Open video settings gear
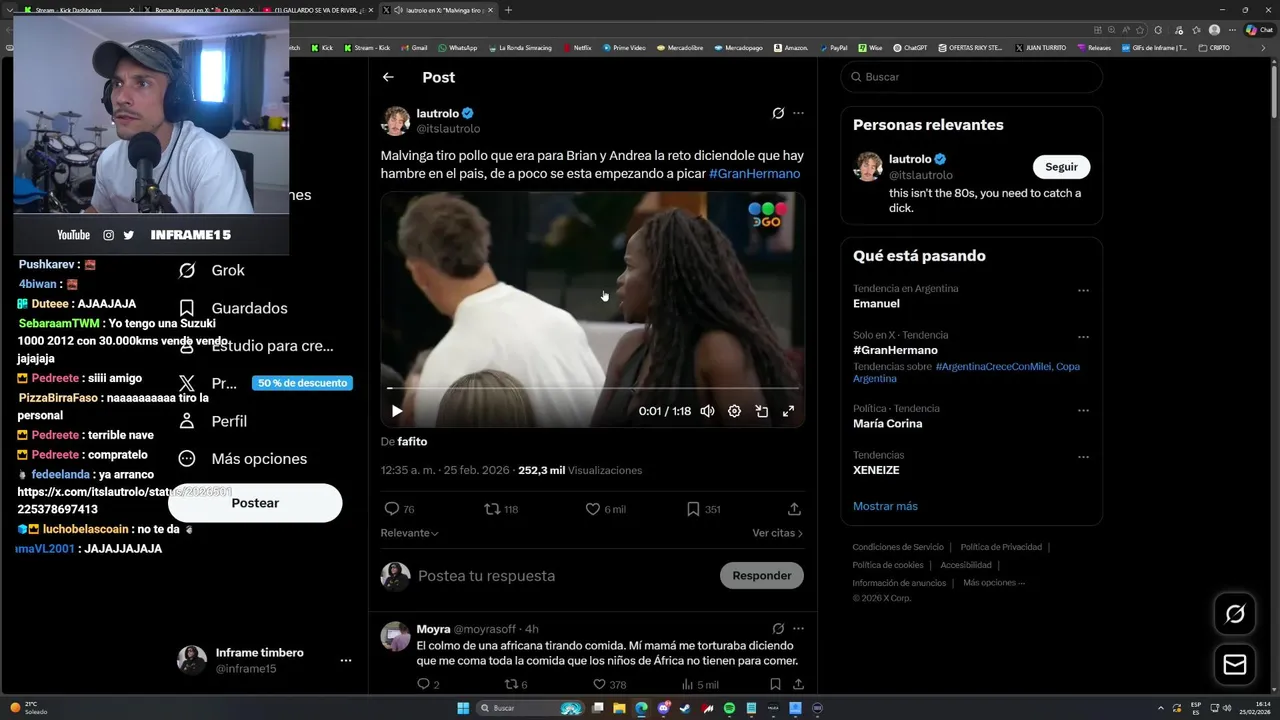The height and width of the screenshot is (720, 1280). 734,411
